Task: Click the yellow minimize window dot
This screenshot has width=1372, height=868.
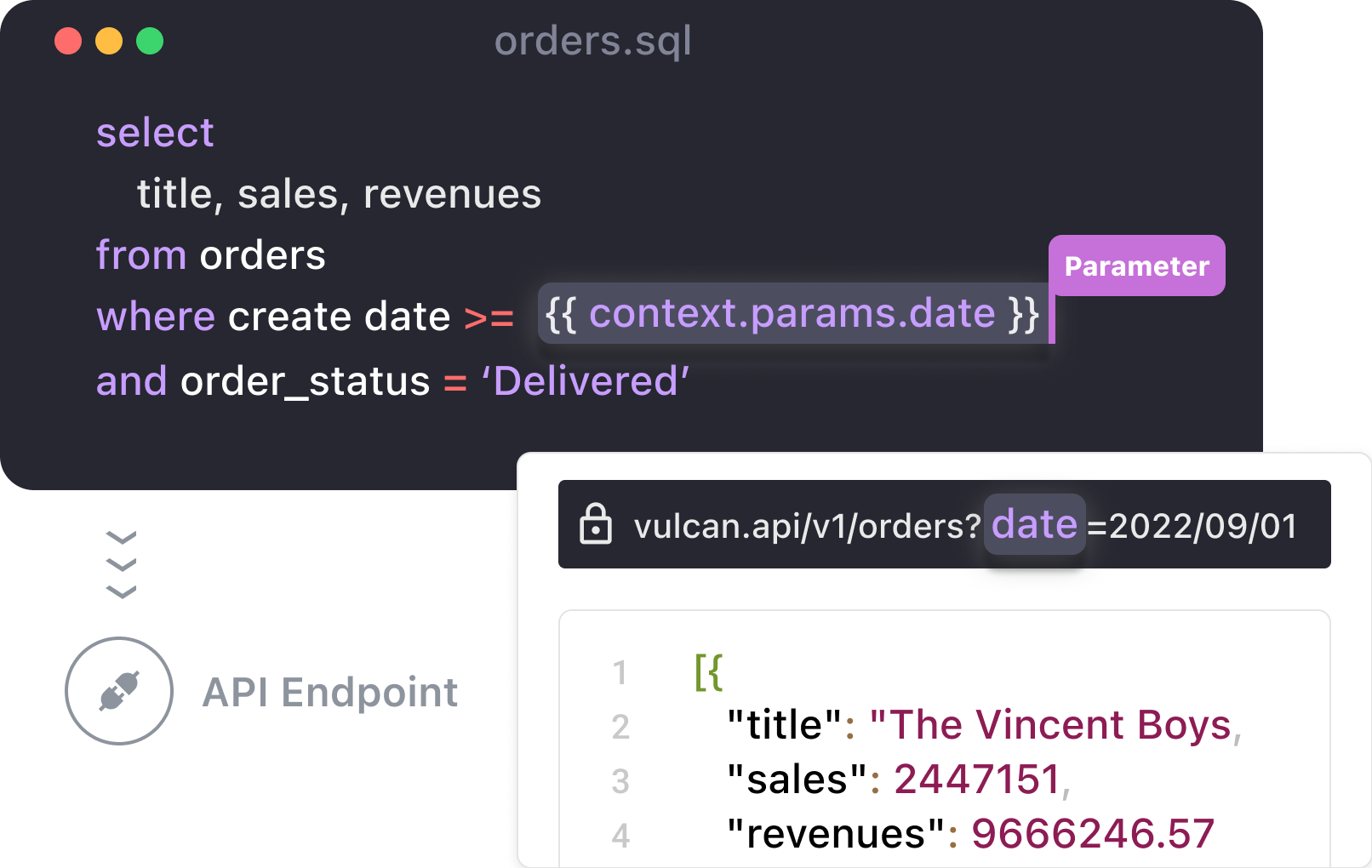Action: [109, 41]
